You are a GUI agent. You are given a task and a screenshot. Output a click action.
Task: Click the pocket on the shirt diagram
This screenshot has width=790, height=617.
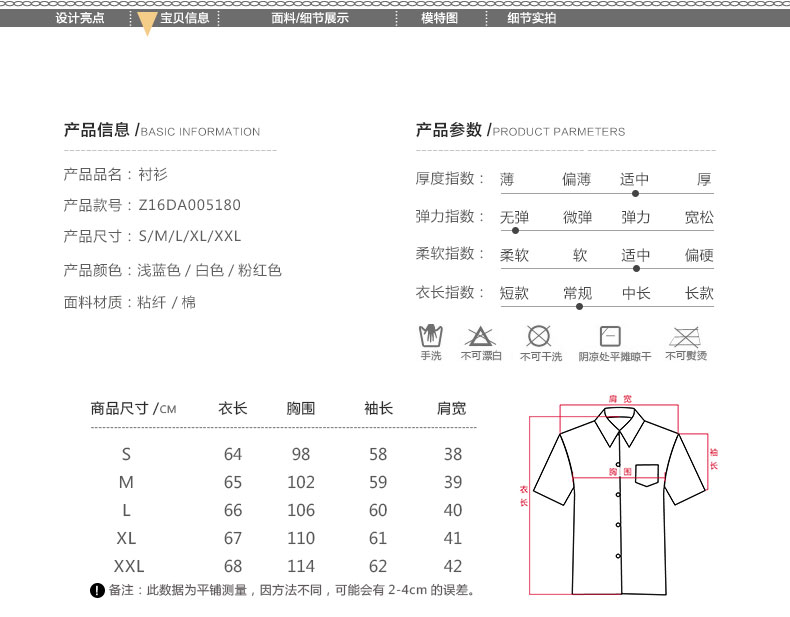coord(647,474)
